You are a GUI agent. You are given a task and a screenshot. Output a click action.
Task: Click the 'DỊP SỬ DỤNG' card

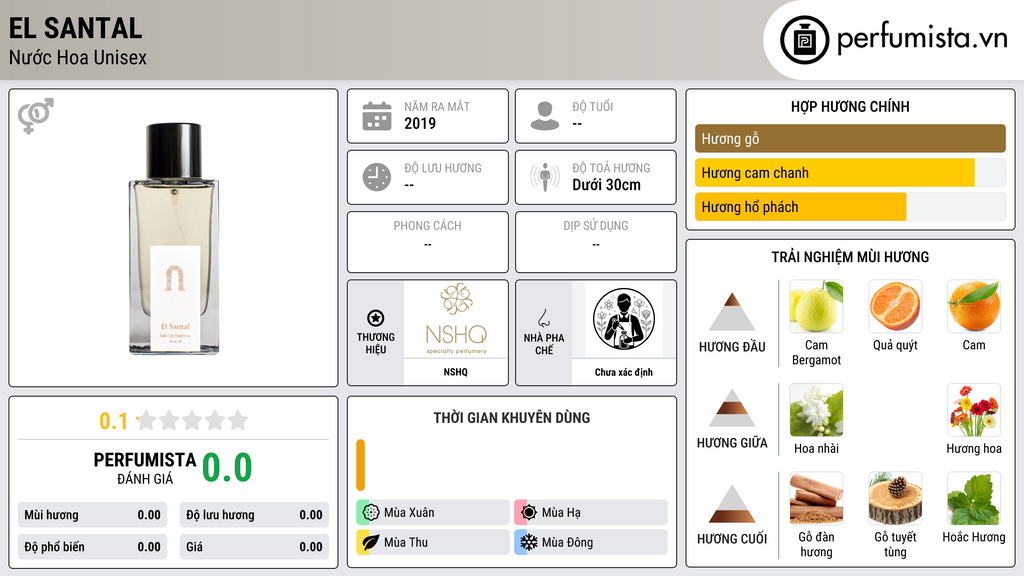pos(596,242)
